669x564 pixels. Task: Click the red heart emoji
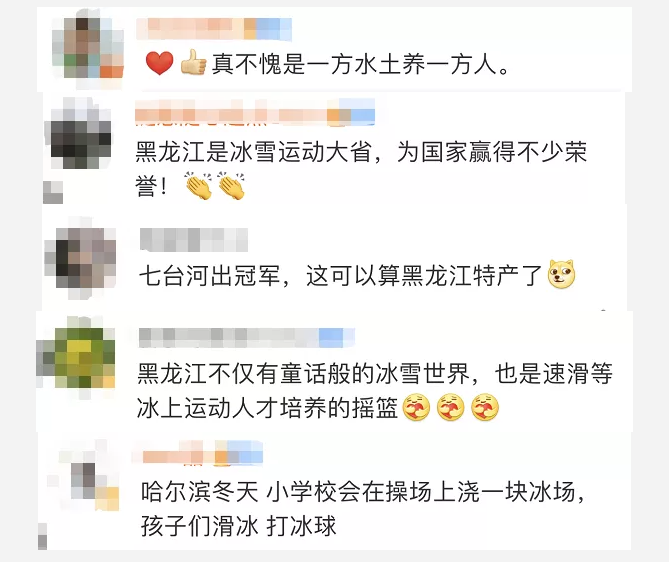click(x=159, y=63)
